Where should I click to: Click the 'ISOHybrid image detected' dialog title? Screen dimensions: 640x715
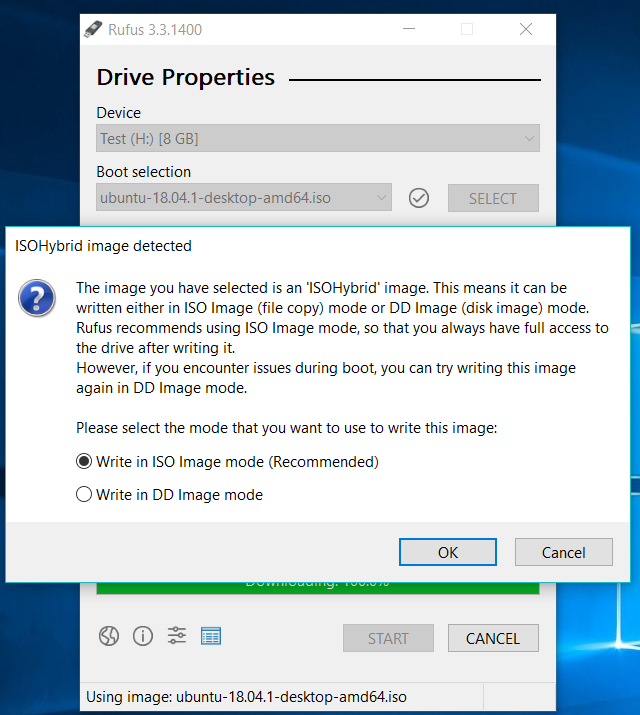click(x=103, y=246)
